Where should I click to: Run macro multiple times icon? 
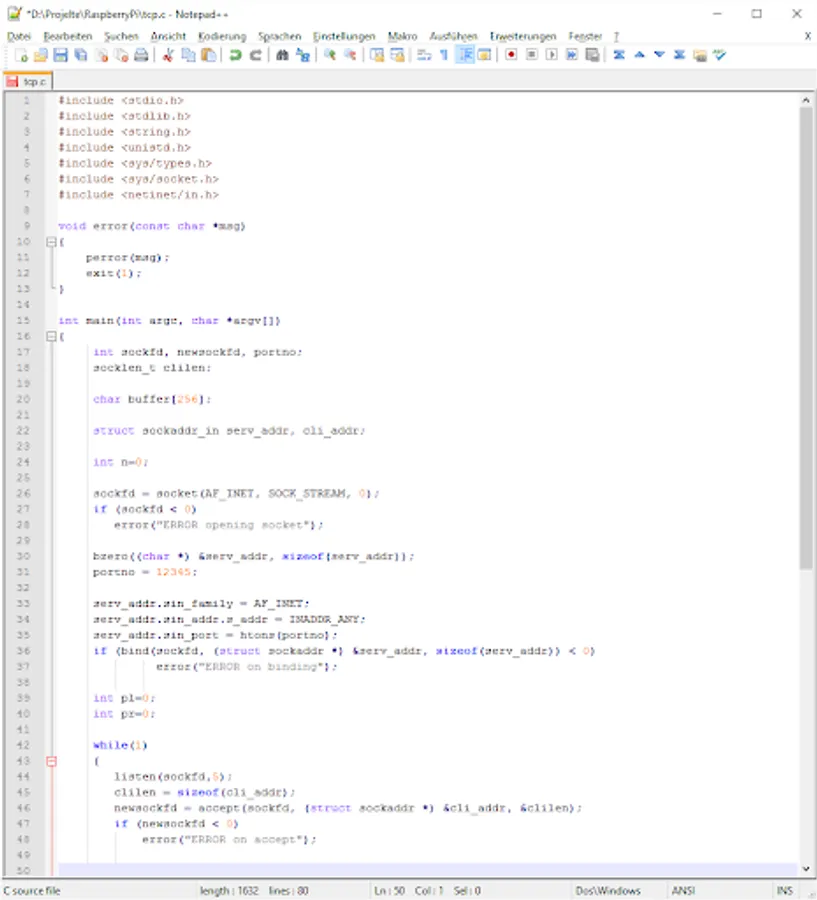tap(572, 55)
